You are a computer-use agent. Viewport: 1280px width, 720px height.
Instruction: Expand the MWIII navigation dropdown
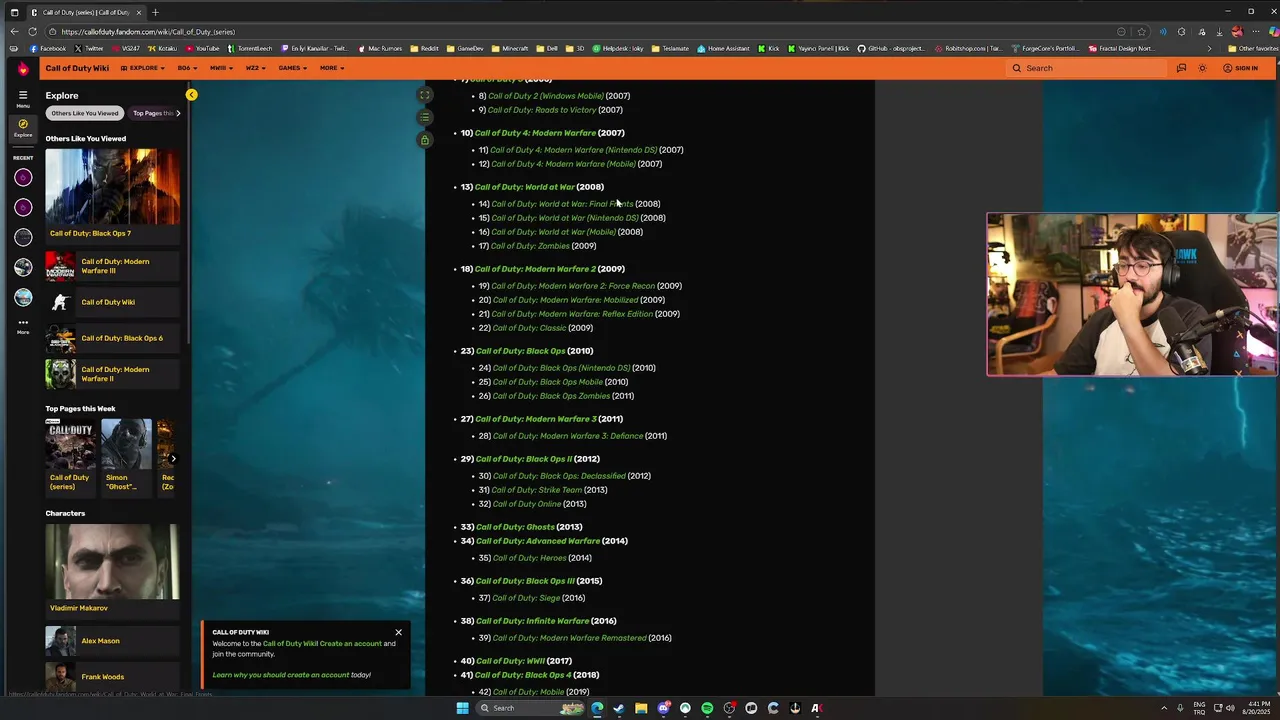[x=221, y=68]
